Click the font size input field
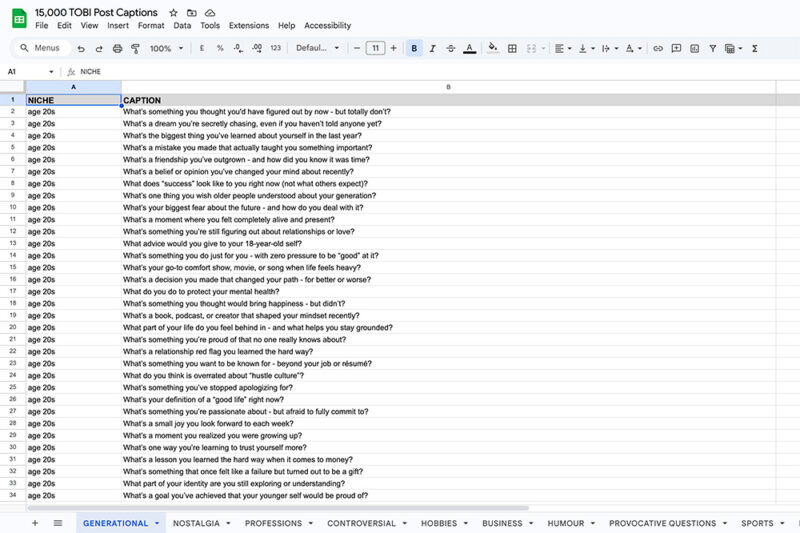The width and height of the screenshot is (800, 533). pos(375,48)
